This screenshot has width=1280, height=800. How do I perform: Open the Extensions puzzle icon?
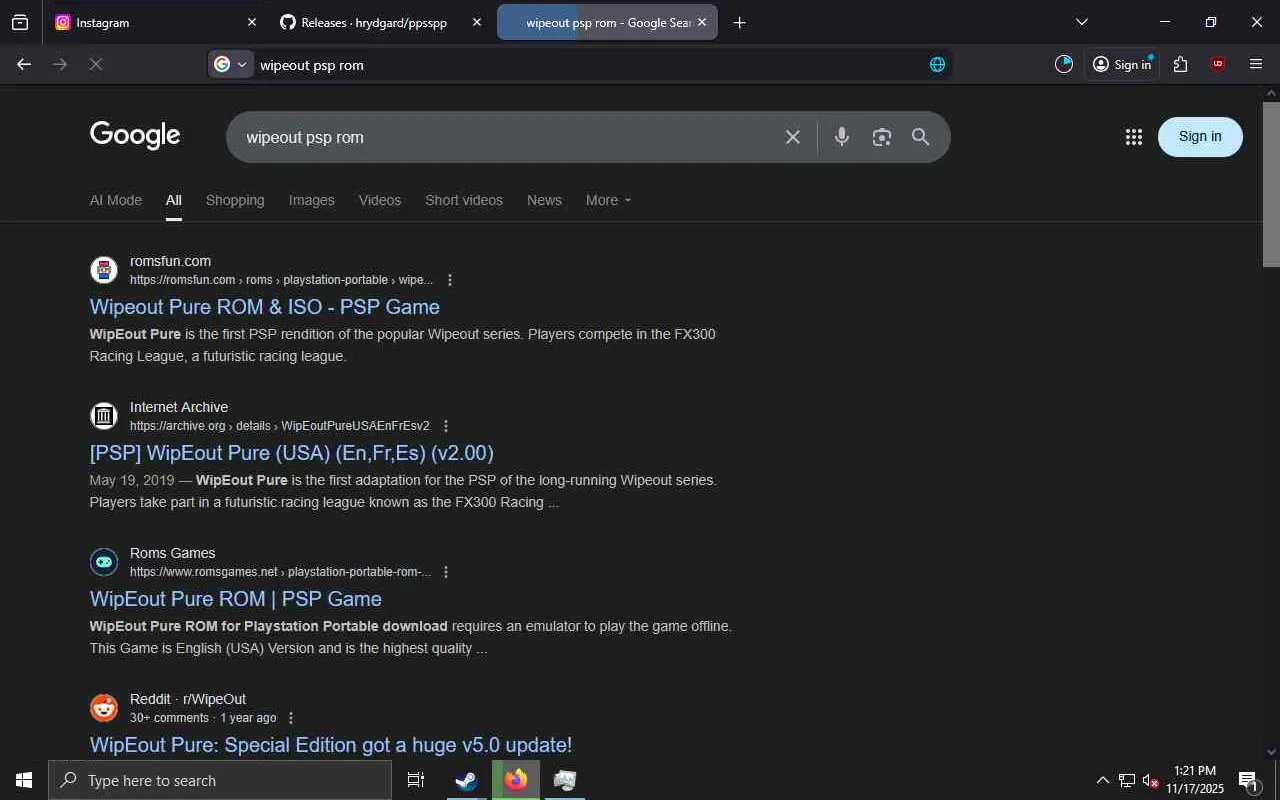1181,64
